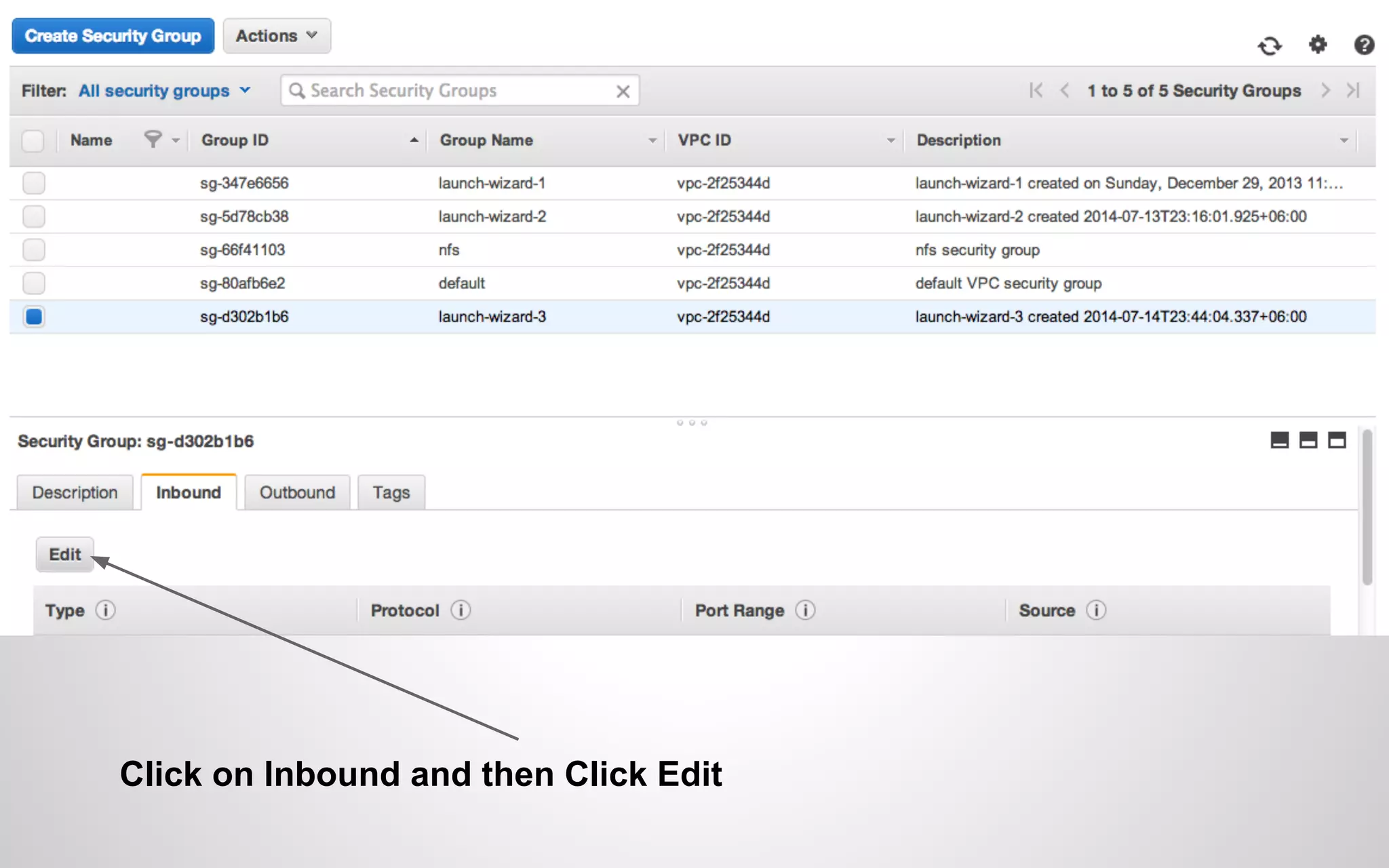This screenshot has height=868, width=1389.
Task: Click the Group Name column header
Action: [x=486, y=140]
